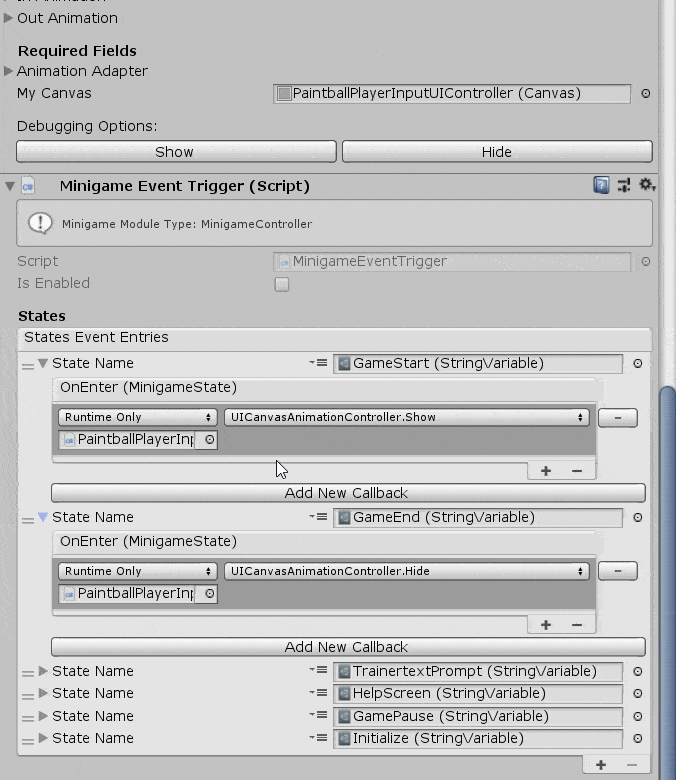
Task: Grab the drag handle of GameEnd entry
Action: click(x=28, y=520)
